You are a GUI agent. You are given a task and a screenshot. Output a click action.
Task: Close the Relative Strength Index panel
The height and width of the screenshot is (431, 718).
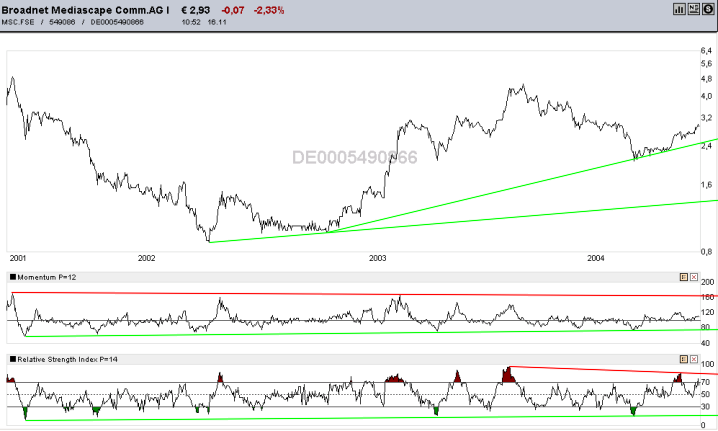click(x=694, y=359)
